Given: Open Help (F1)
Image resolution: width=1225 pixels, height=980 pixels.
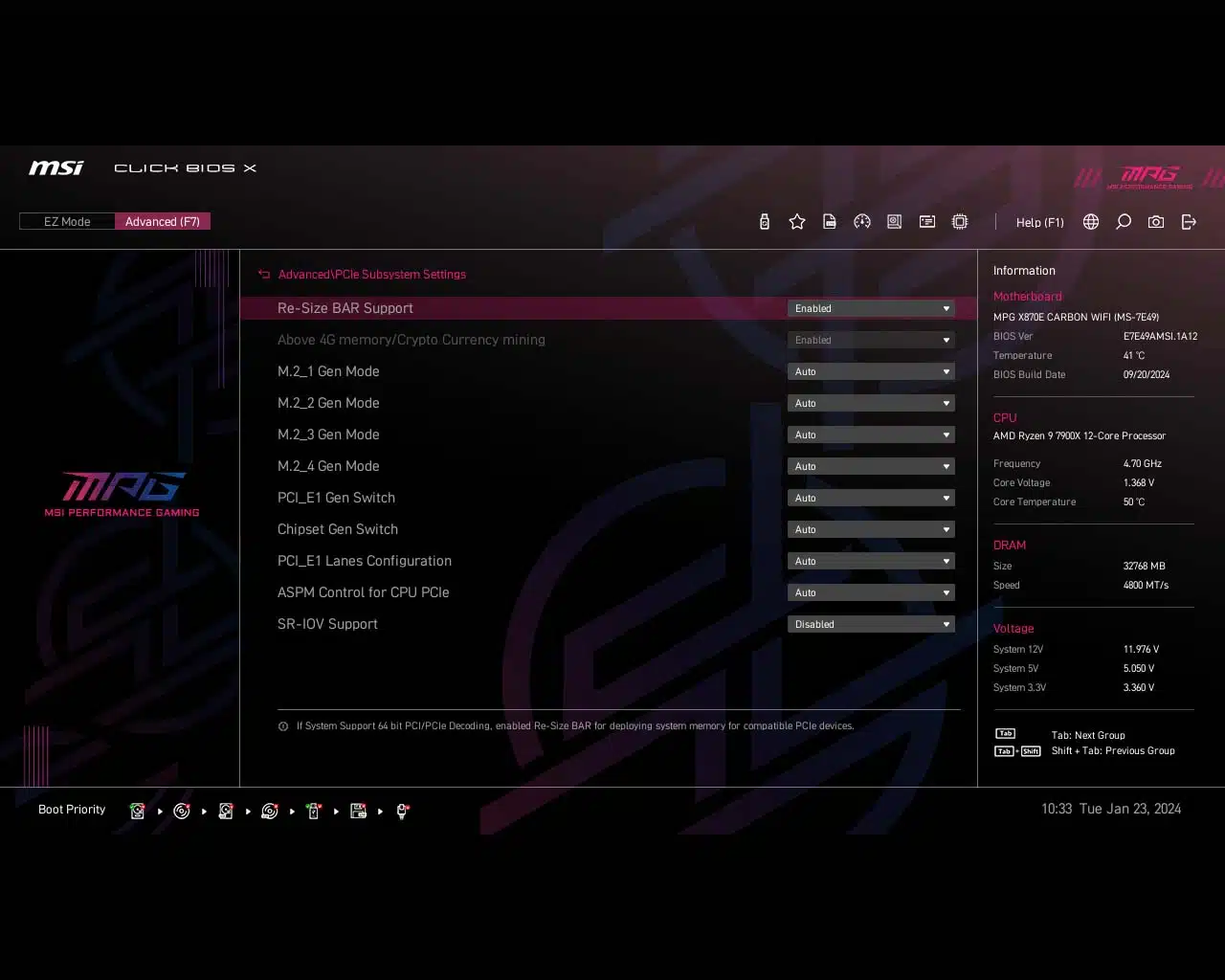Looking at the screenshot, I should click(1040, 222).
